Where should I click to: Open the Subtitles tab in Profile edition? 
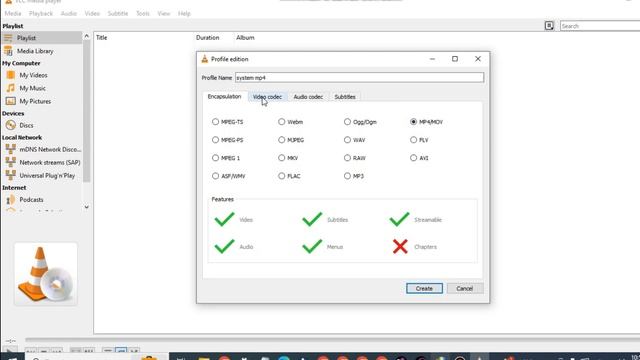point(345,97)
